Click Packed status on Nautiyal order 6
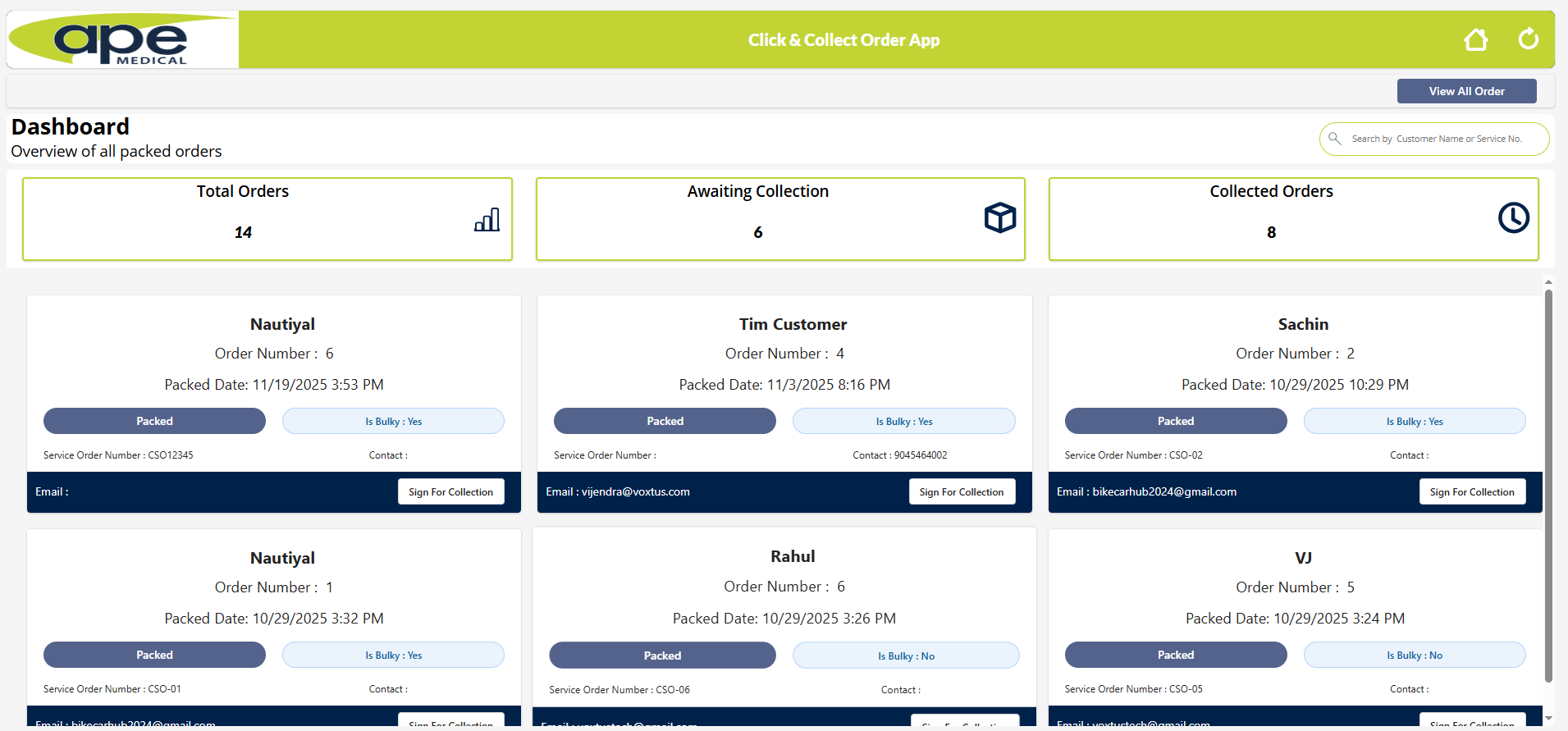 coord(154,421)
